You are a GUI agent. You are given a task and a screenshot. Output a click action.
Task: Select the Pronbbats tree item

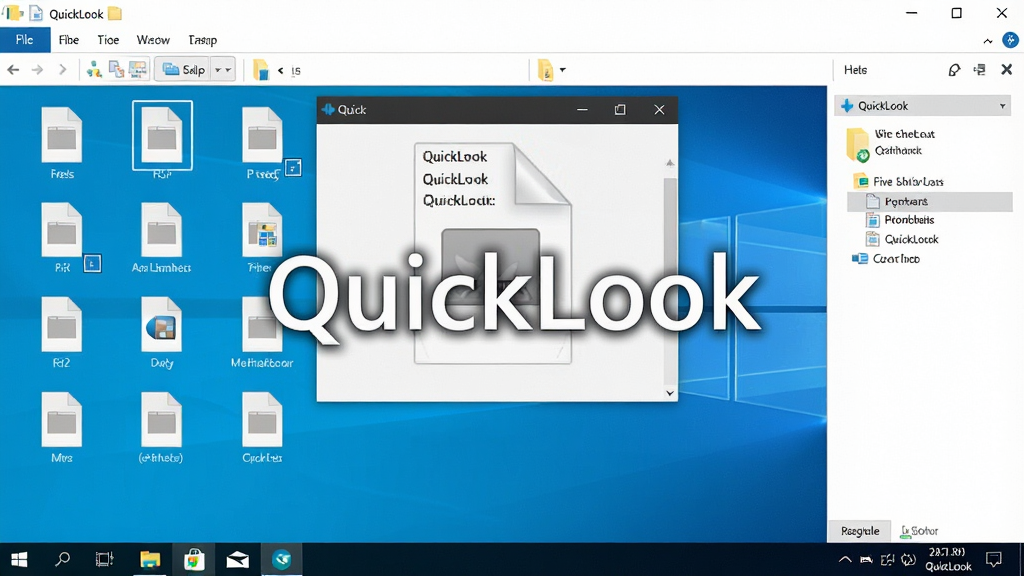900,220
